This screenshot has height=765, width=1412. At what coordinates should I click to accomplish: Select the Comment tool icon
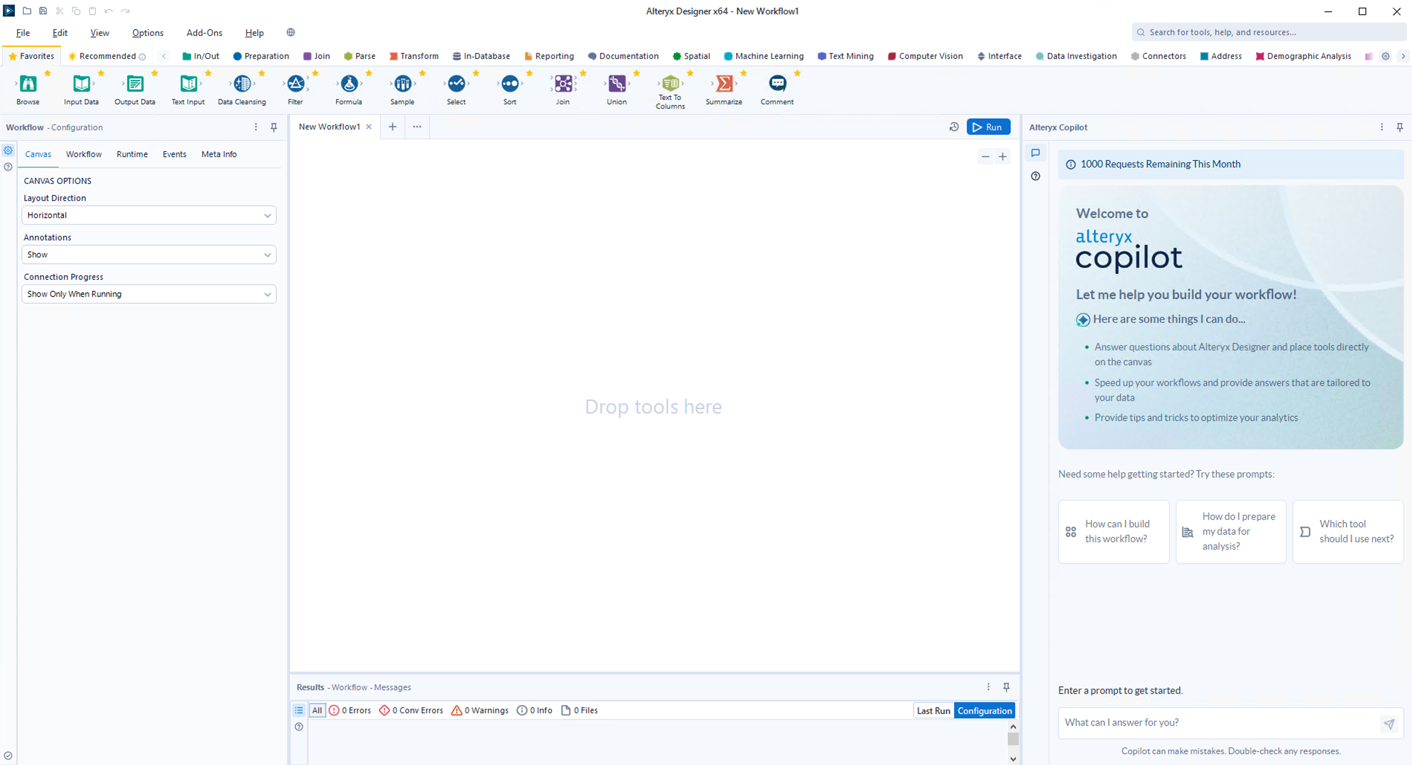pos(777,84)
